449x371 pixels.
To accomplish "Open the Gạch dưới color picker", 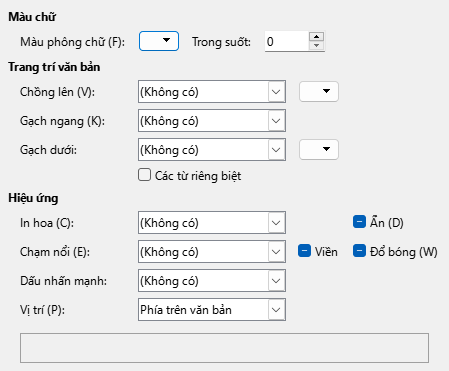I will pos(319,149).
